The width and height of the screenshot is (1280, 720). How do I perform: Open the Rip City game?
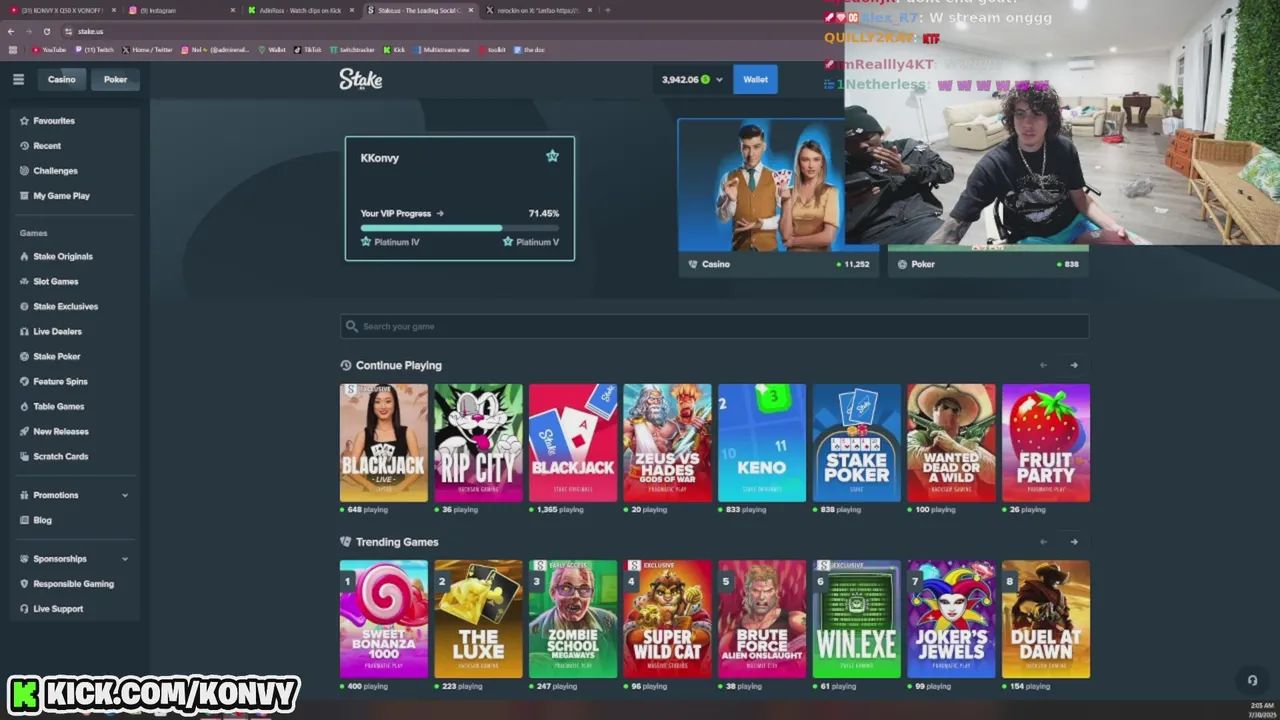pyautogui.click(x=478, y=443)
